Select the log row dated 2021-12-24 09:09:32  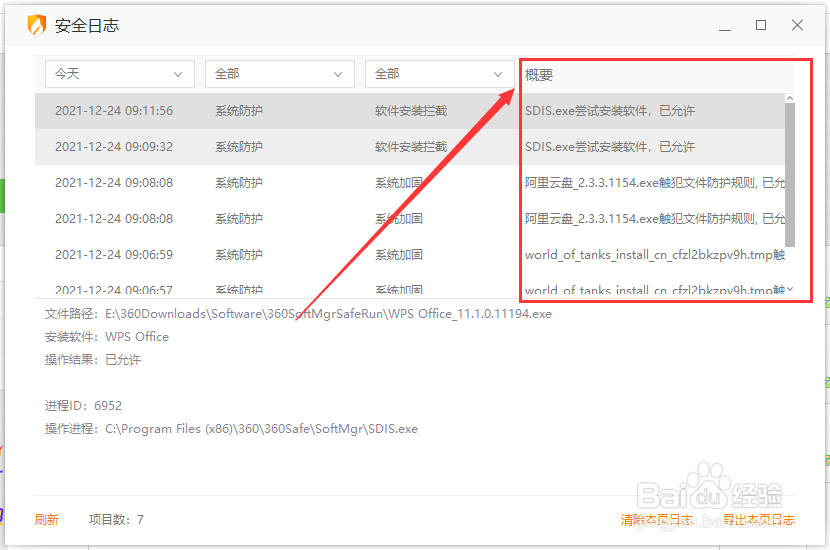410,147
